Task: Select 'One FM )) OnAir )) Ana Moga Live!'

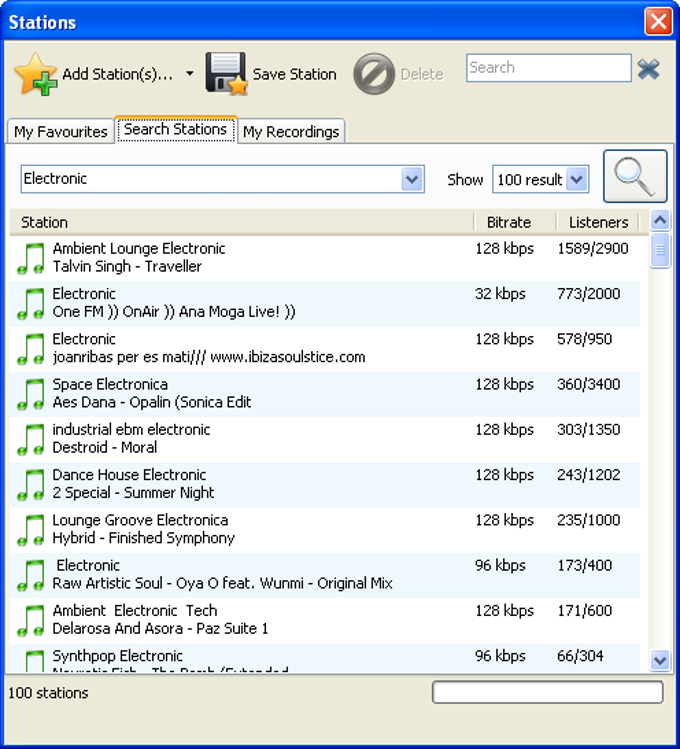Action: (174, 311)
